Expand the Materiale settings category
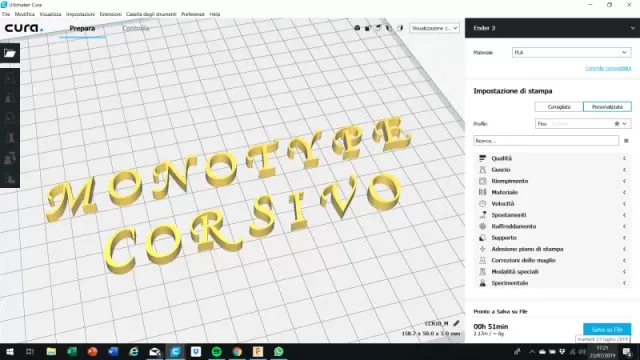The image size is (640, 360). 552,192
